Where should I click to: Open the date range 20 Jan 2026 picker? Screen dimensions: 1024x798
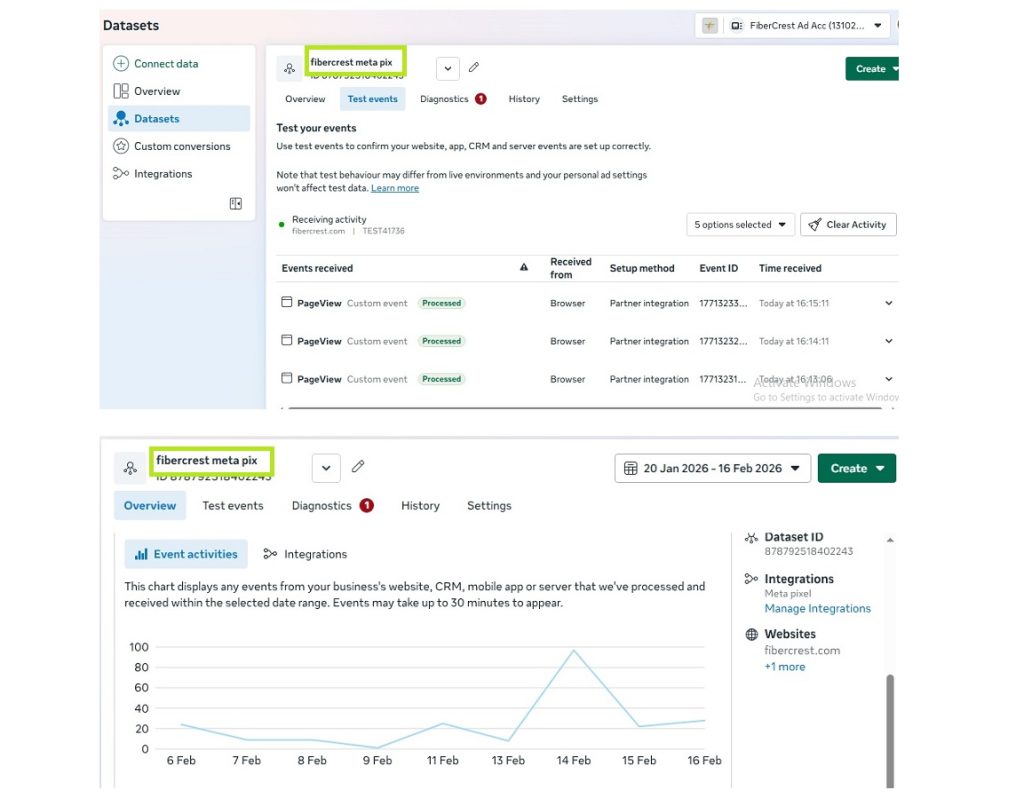711,468
